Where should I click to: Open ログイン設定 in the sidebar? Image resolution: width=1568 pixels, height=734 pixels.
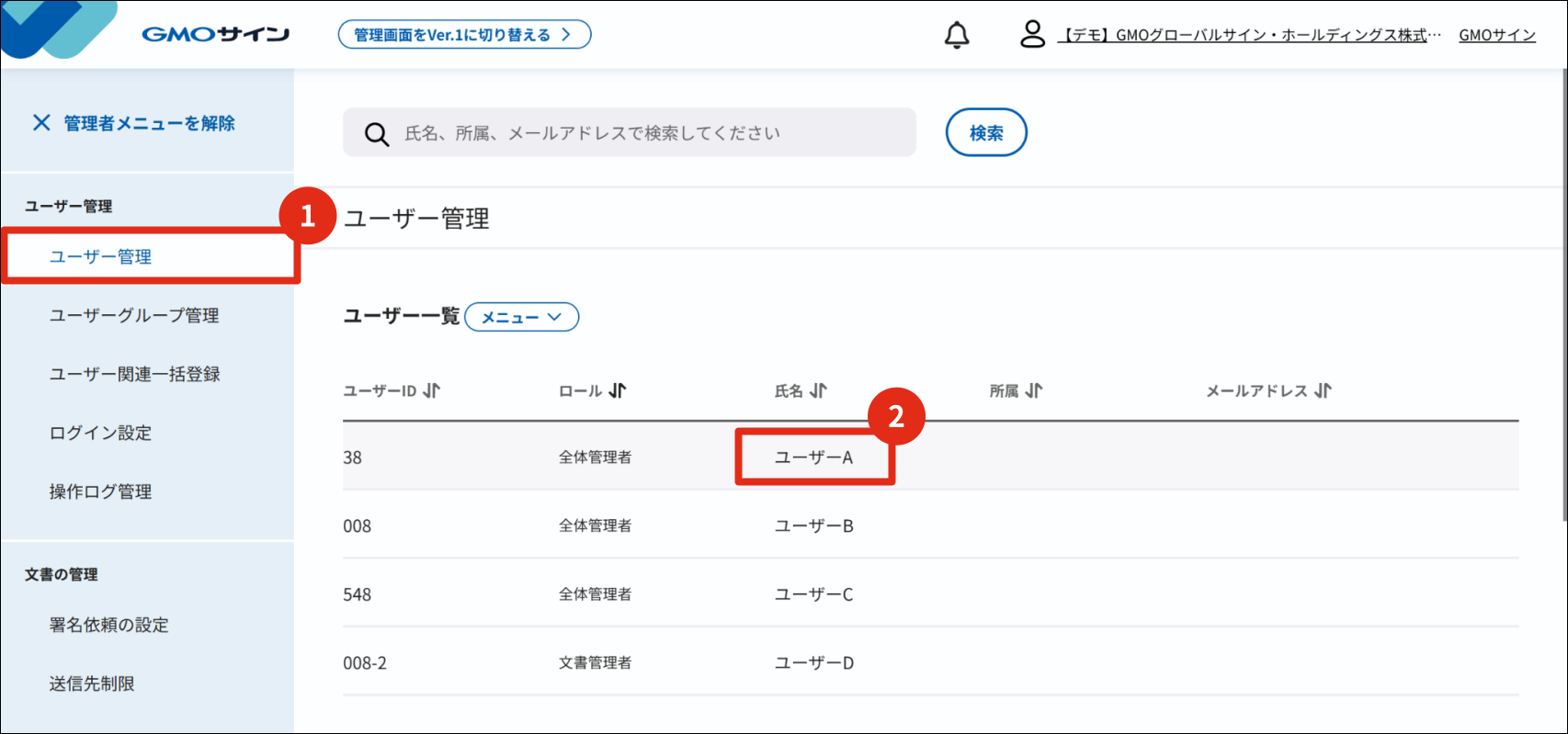[100, 433]
